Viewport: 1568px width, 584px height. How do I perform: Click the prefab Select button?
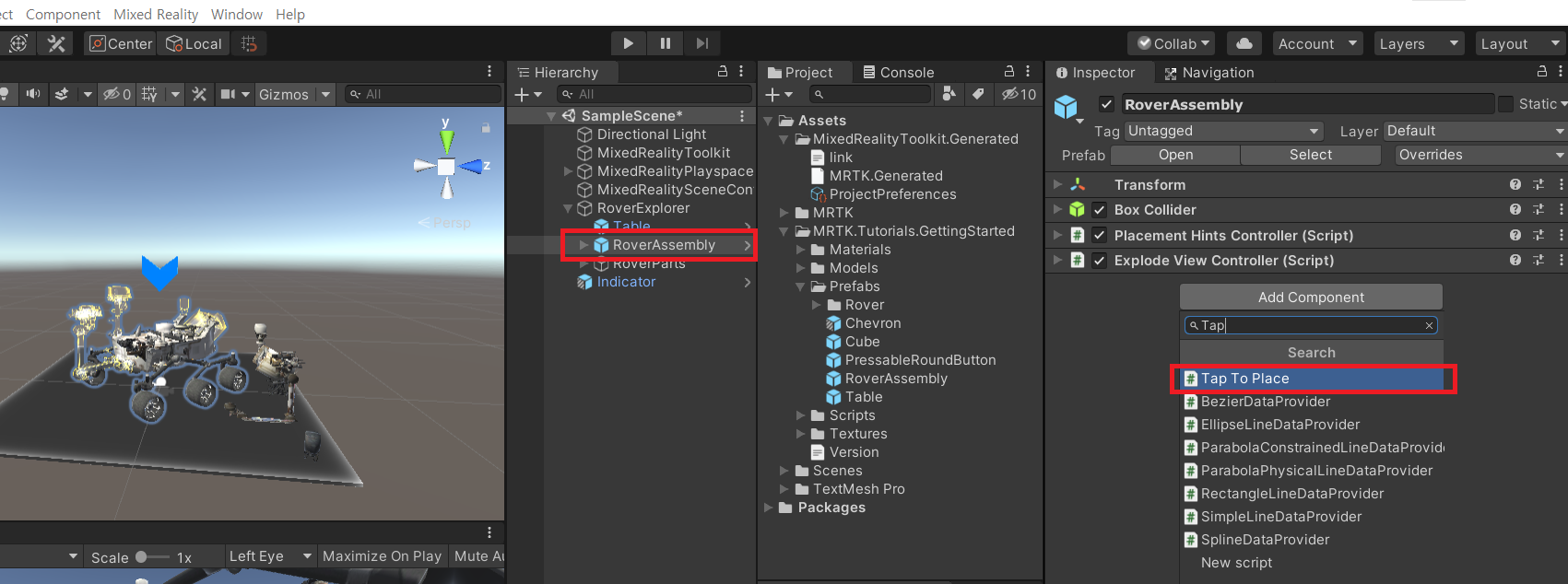click(1310, 155)
